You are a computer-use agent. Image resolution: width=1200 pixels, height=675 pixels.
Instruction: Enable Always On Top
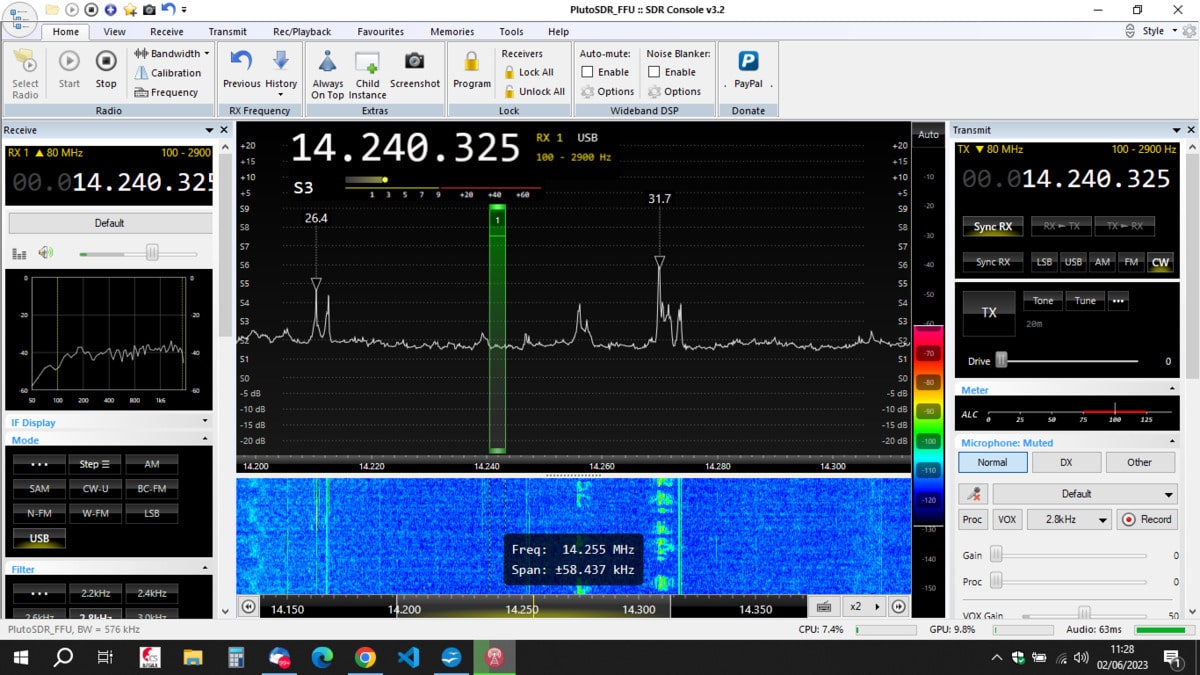click(327, 70)
